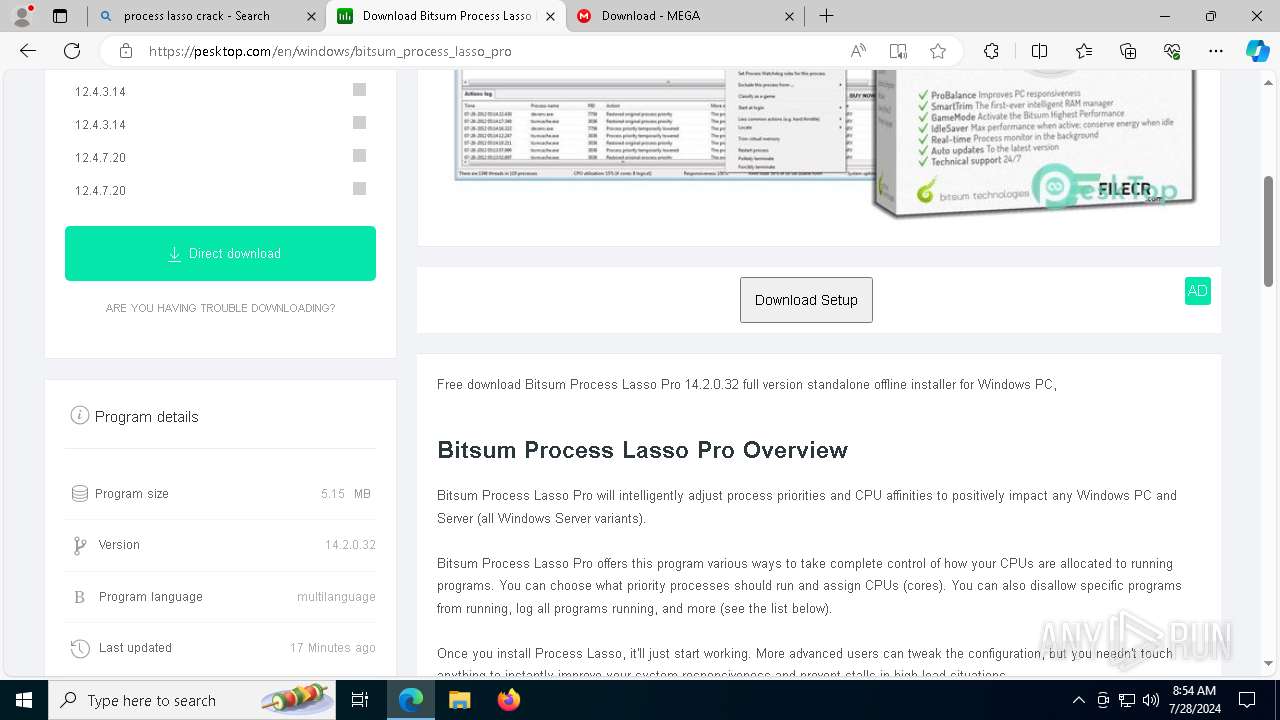The width and height of the screenshot is (1280, 720).
Task: Click the Direct download button
Action: [x=220, y=253]
